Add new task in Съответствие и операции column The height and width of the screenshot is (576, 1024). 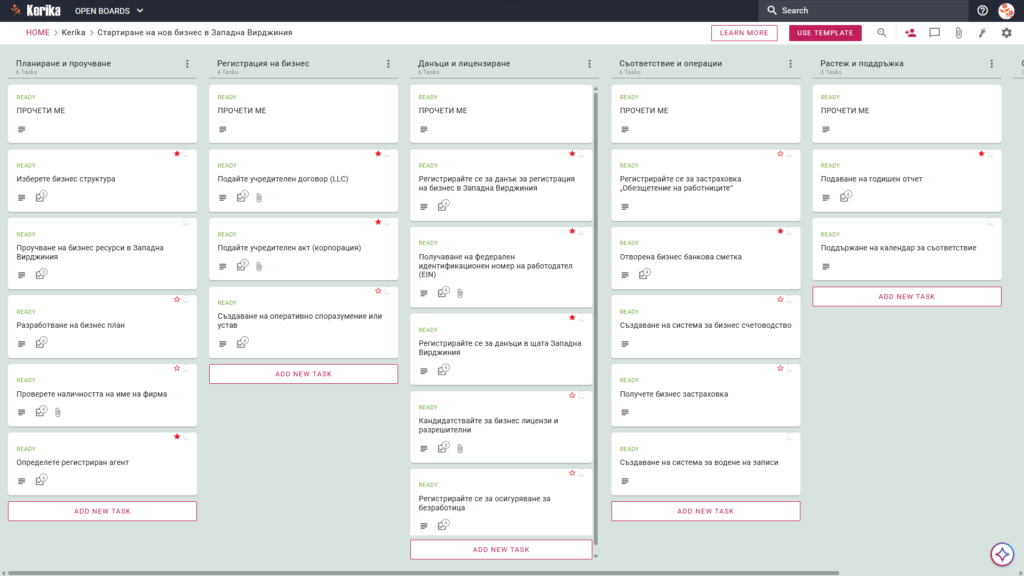click(706, 511)
